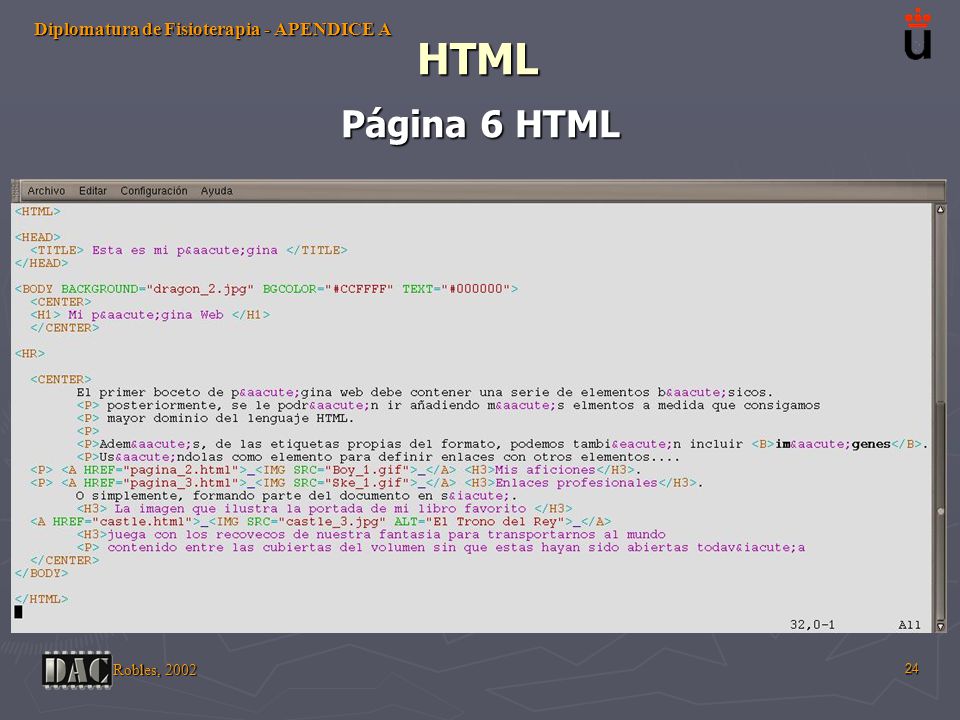Image resolution: width=960 pixels, height=720 pixels.
Task: Click cursor position indicator '32,0-1'
Action: (x=812, y=624)
